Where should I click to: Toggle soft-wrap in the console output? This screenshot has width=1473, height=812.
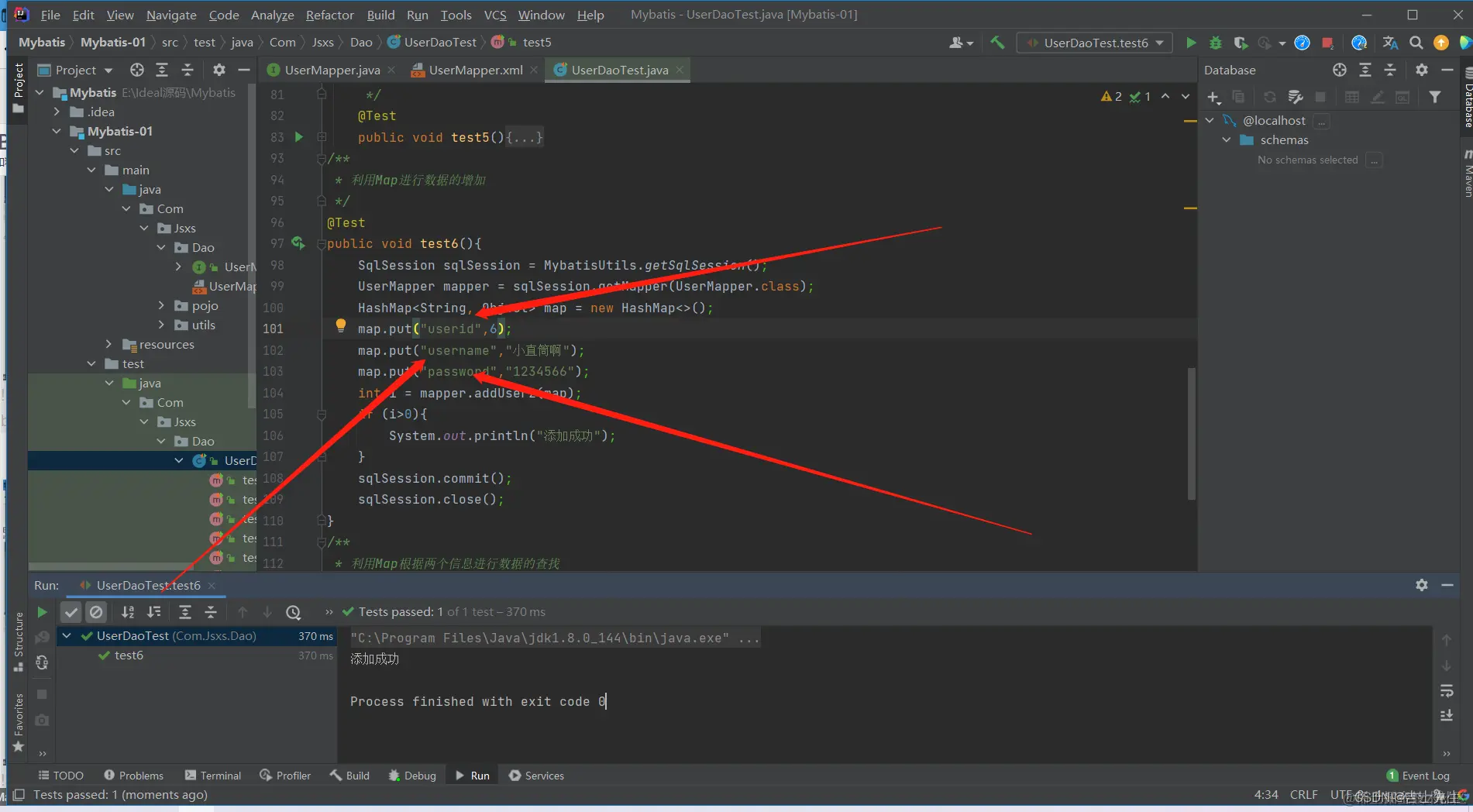(1447, 690)
